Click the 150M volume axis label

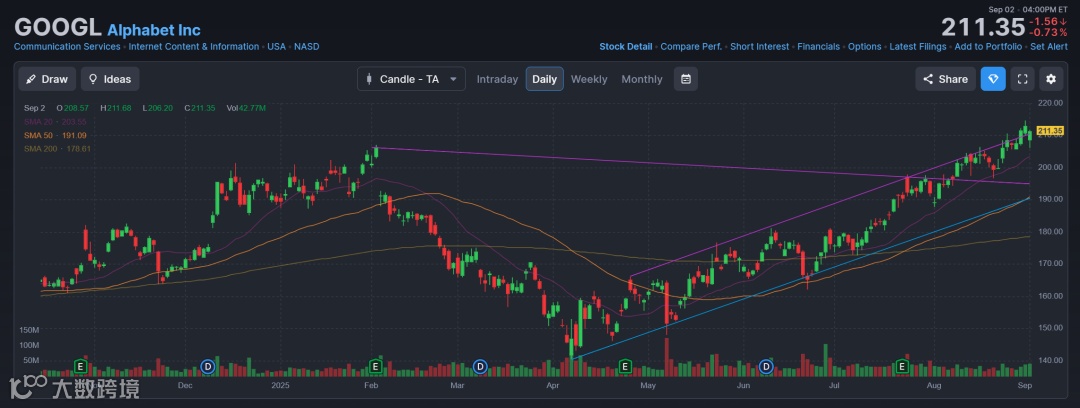click(29, 331)
